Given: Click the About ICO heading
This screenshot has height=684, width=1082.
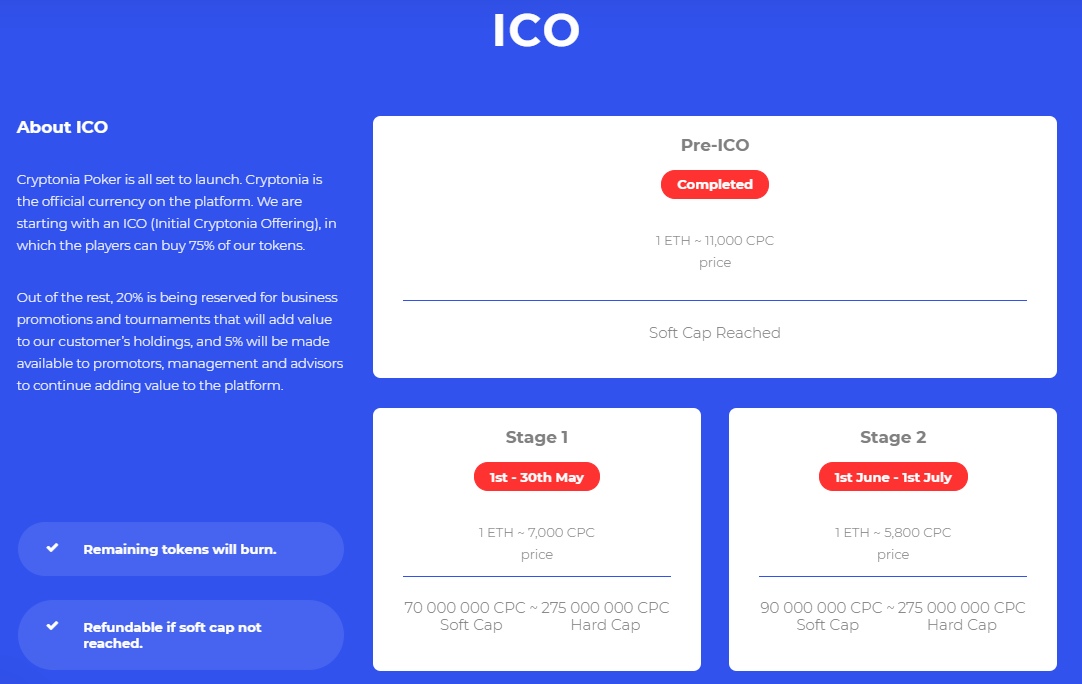Looking at the screenshot, I should point(62,127).
